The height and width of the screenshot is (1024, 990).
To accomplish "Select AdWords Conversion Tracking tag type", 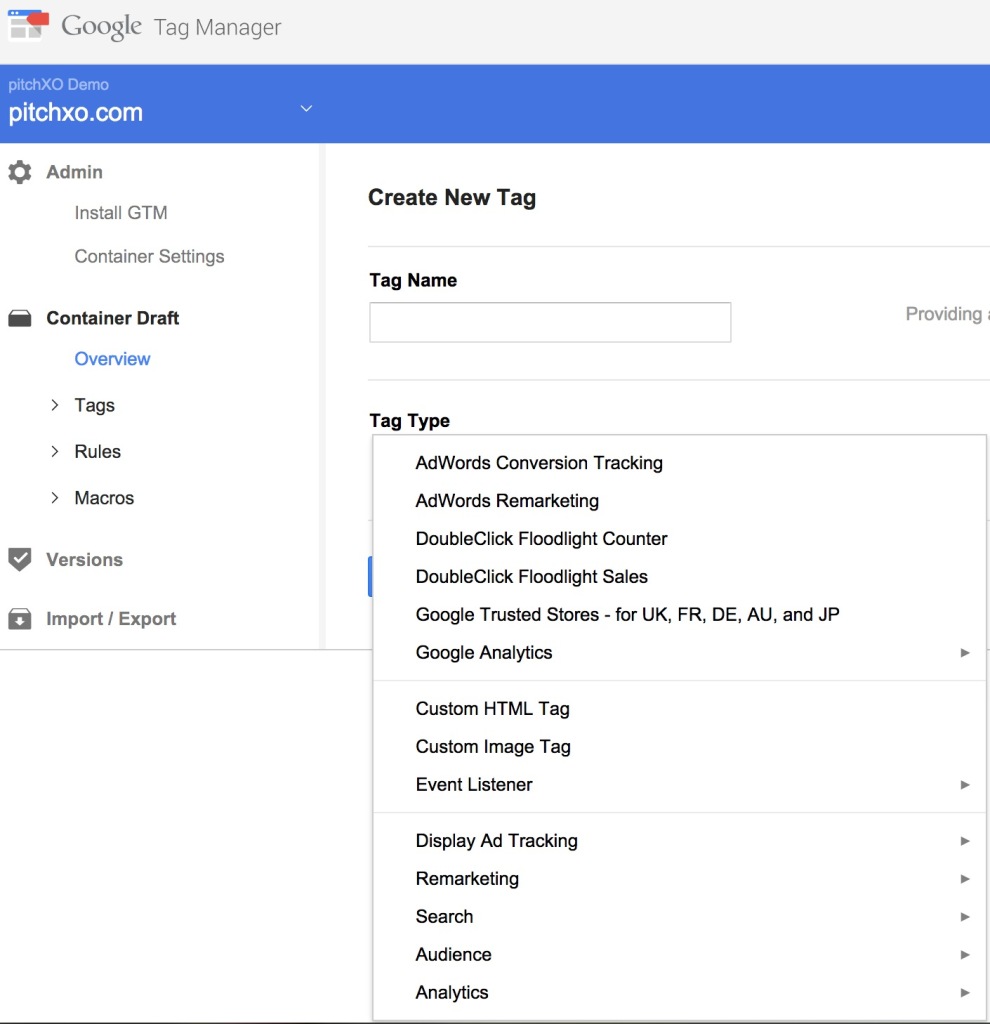I will click(x=679, y=463).
